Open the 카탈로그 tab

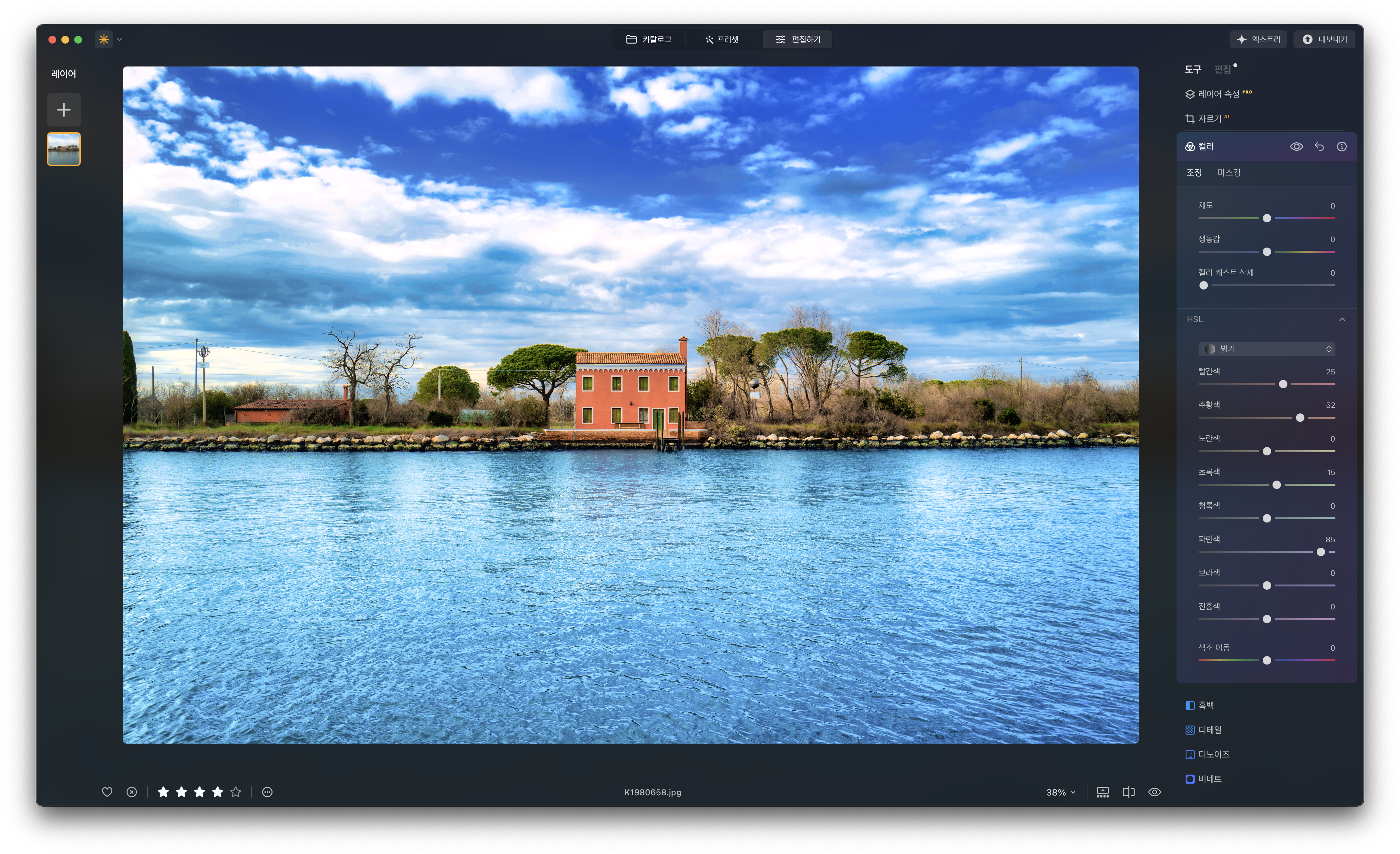649,39
